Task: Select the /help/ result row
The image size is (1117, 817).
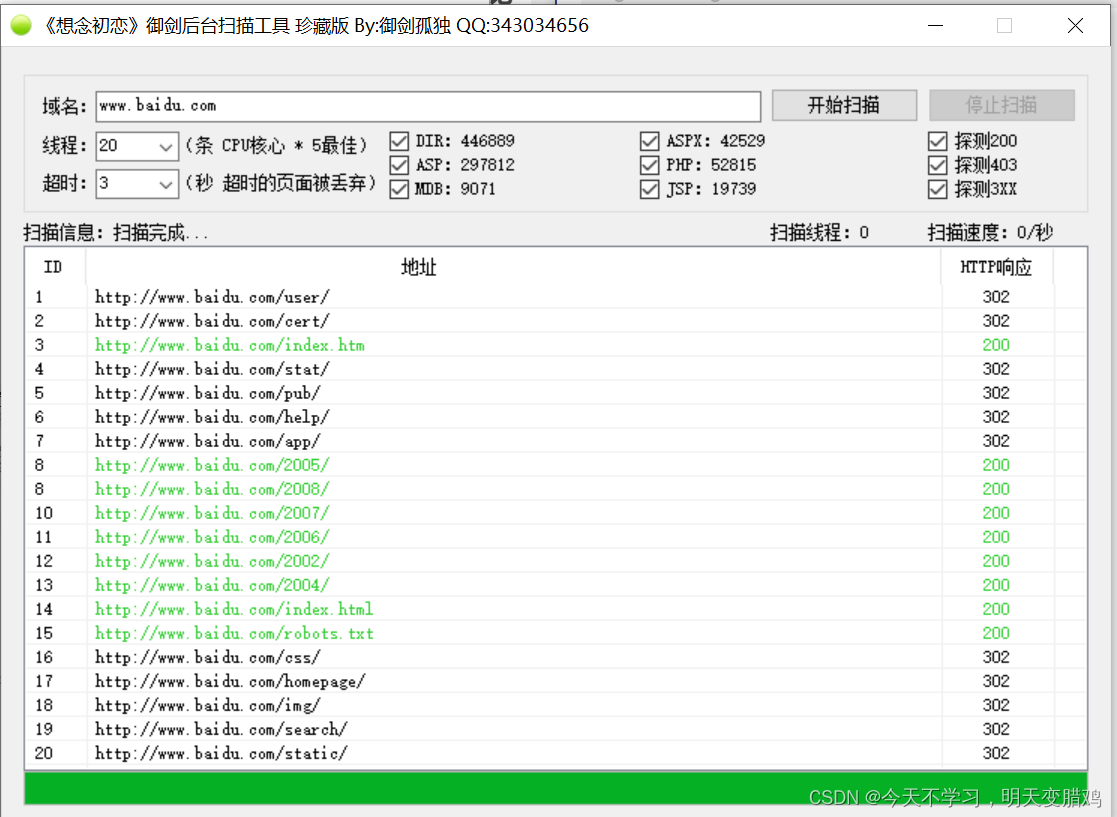Action: click(556, 417)
